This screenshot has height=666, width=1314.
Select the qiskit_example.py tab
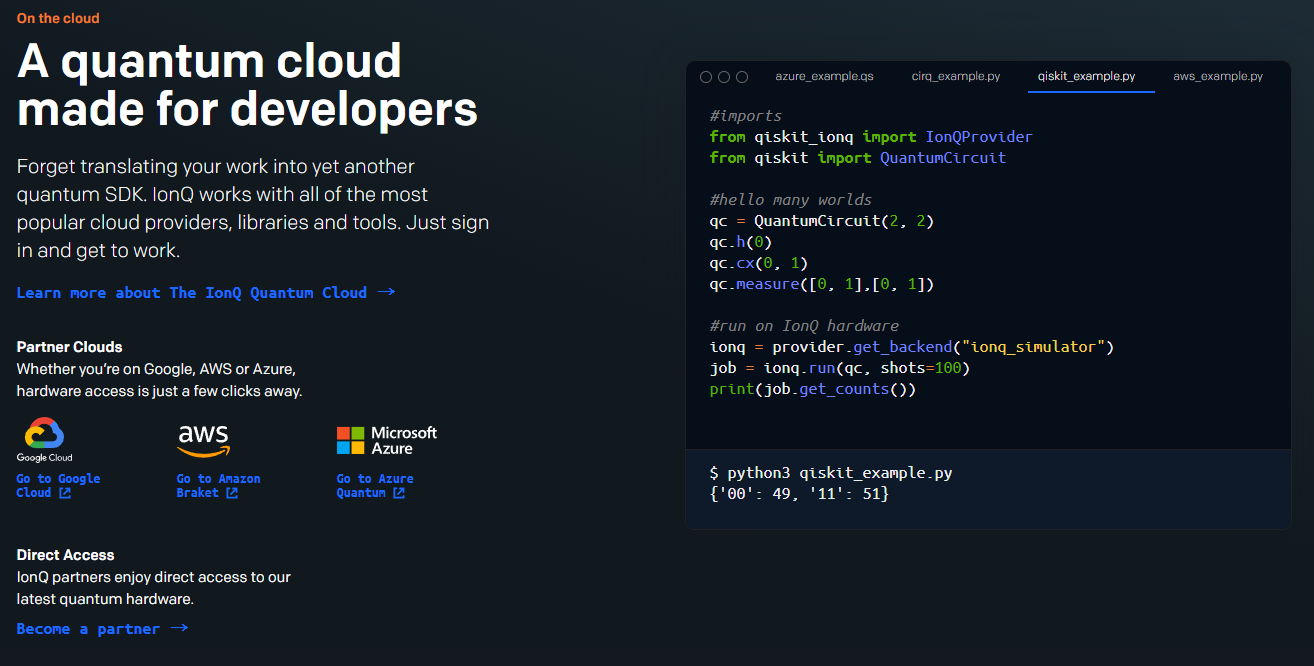point(1086,76)
